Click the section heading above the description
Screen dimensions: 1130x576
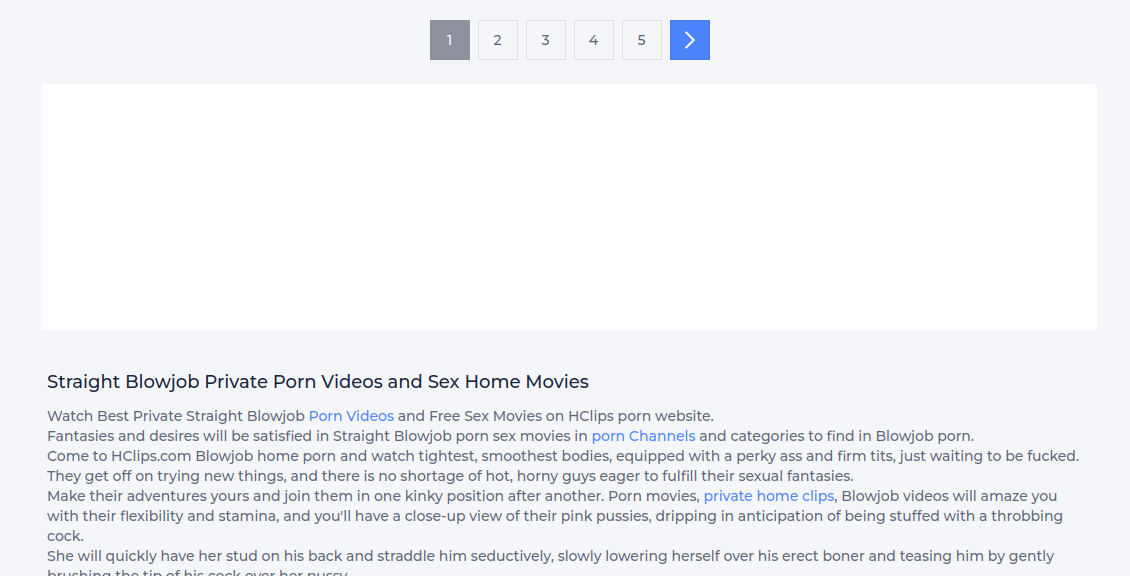(317, 382)
